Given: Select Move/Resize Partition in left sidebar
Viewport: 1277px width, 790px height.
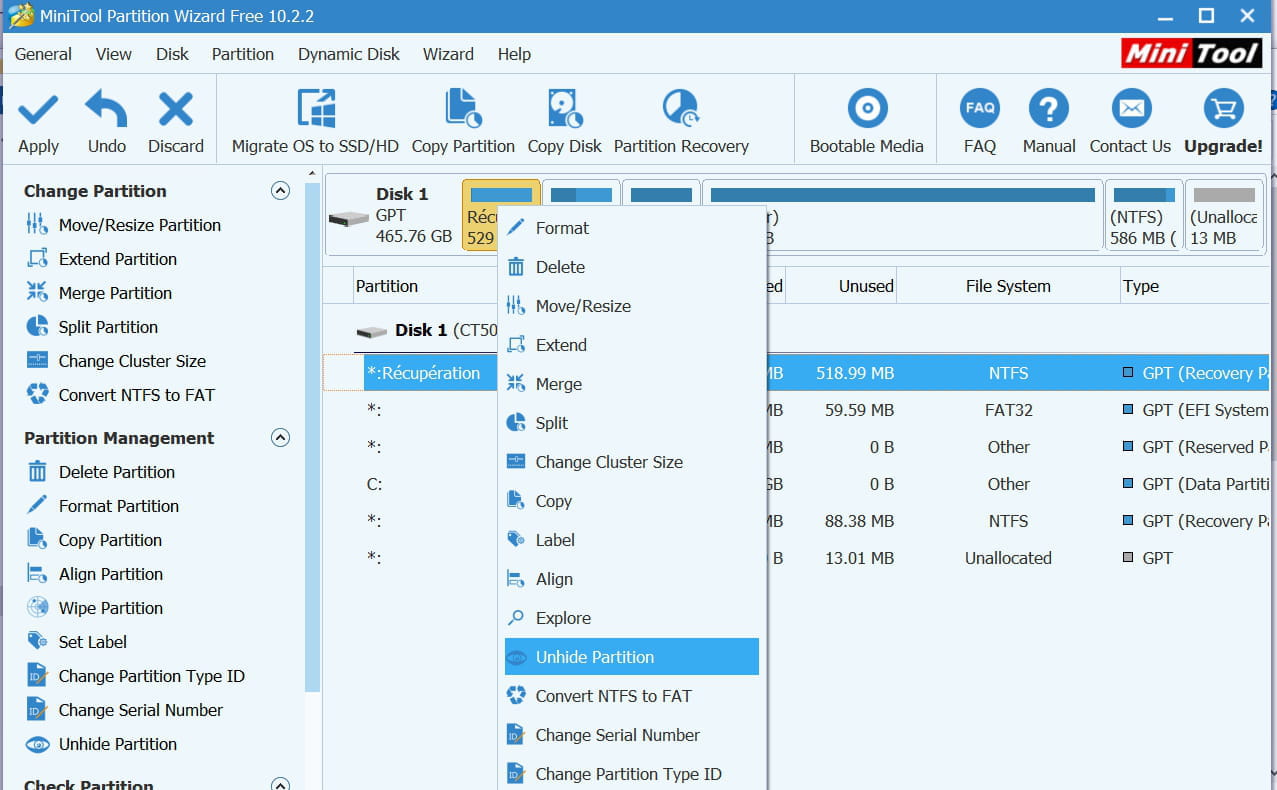Looking at the screenshot, I should (x=139, y=225).
